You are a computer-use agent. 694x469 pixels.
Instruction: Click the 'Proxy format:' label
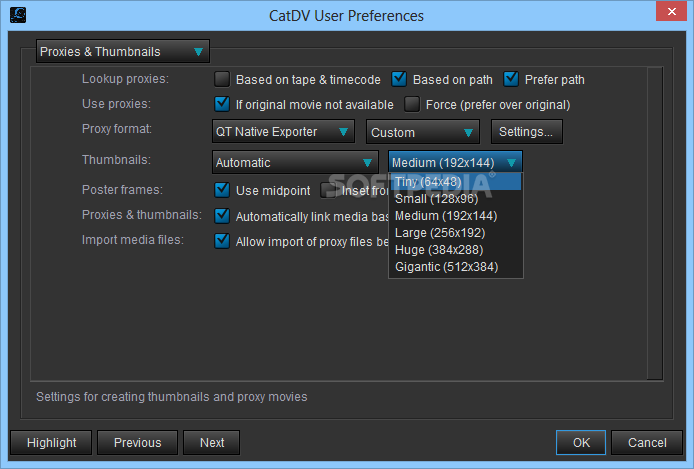(117, 129)
